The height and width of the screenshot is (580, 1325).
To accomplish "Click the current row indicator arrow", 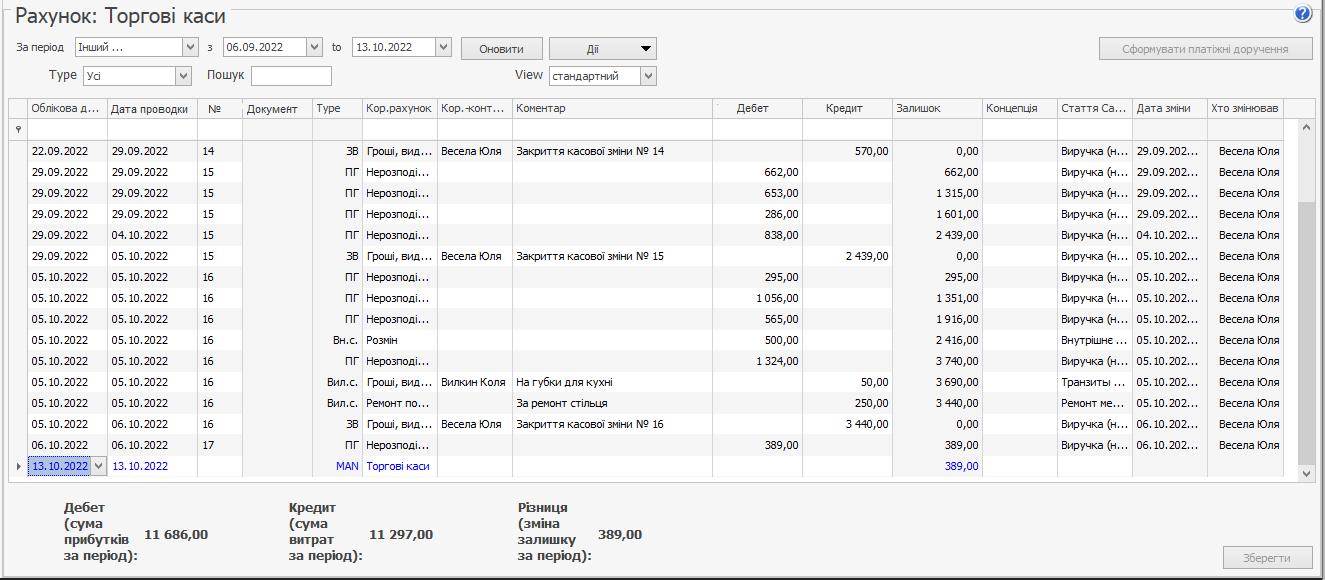I will (18, 466).
